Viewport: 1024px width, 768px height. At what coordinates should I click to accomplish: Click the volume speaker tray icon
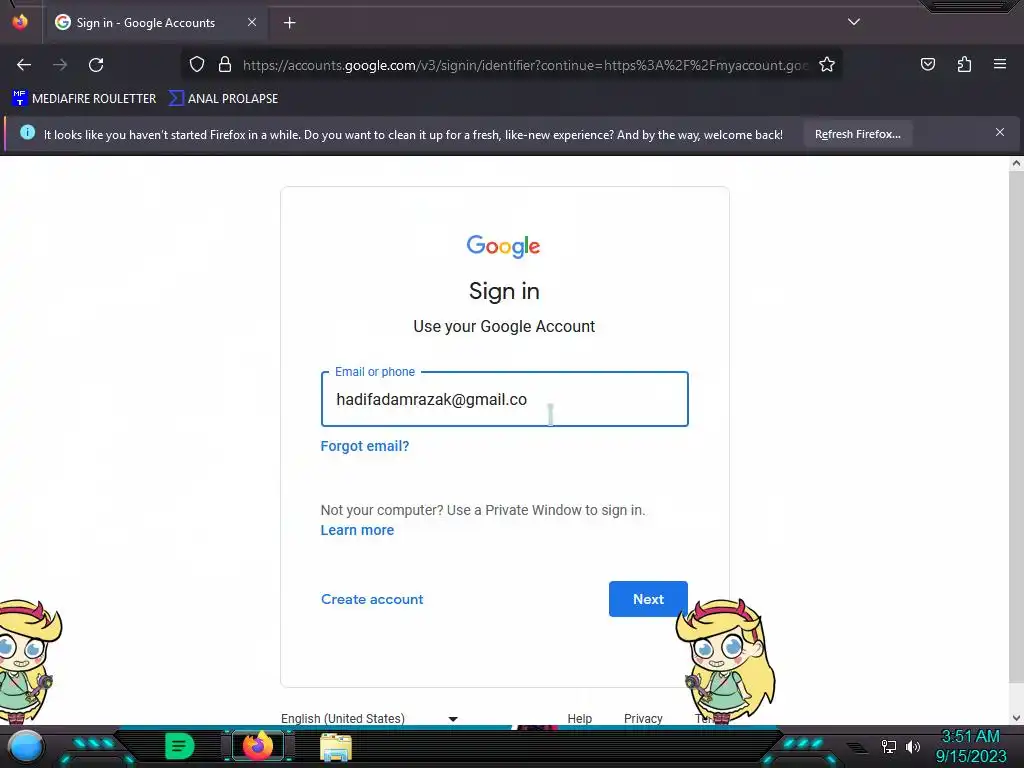click(x=912, y=746)
